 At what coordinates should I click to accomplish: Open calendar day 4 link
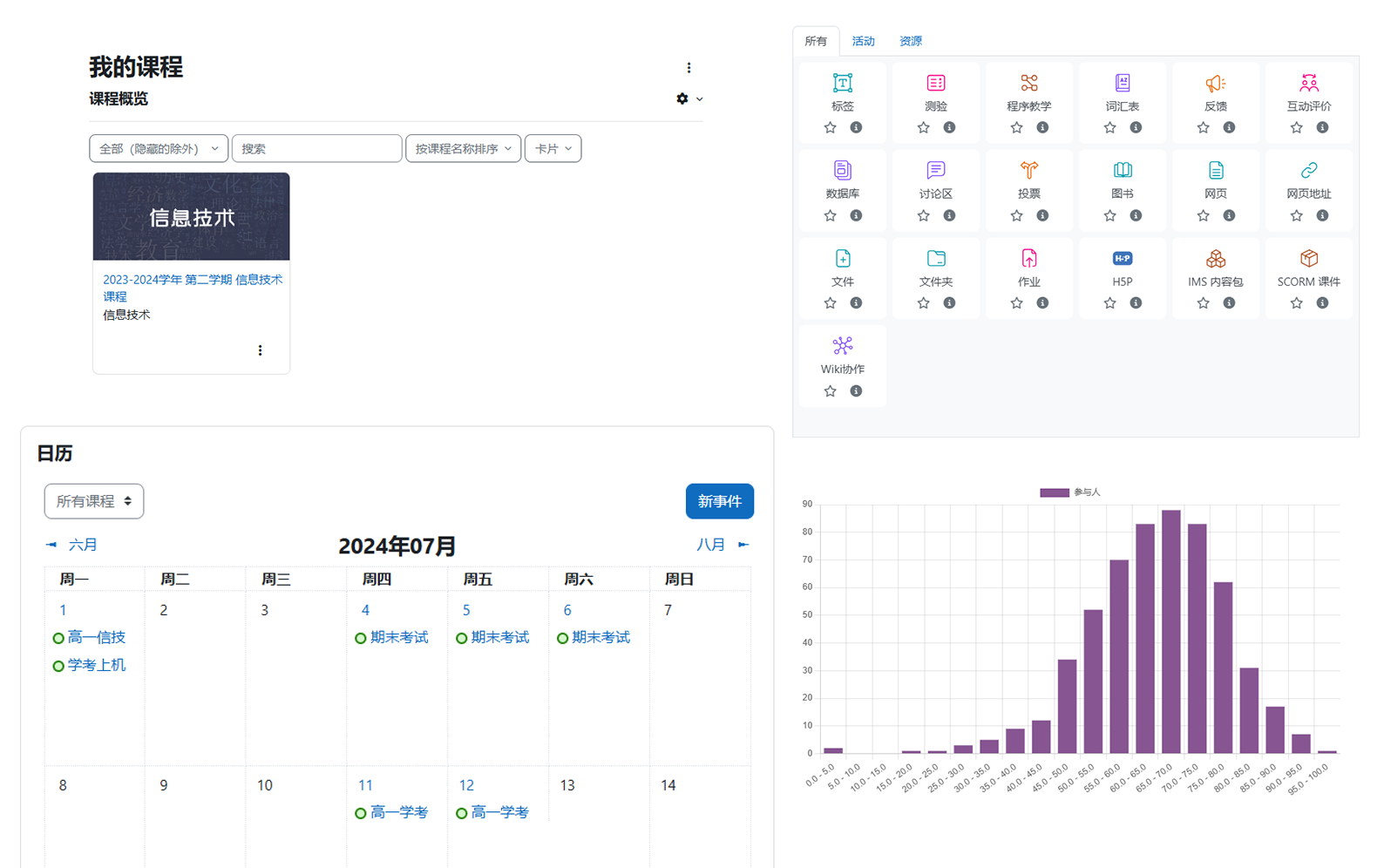pyautogui.click(x=365, y=610)
